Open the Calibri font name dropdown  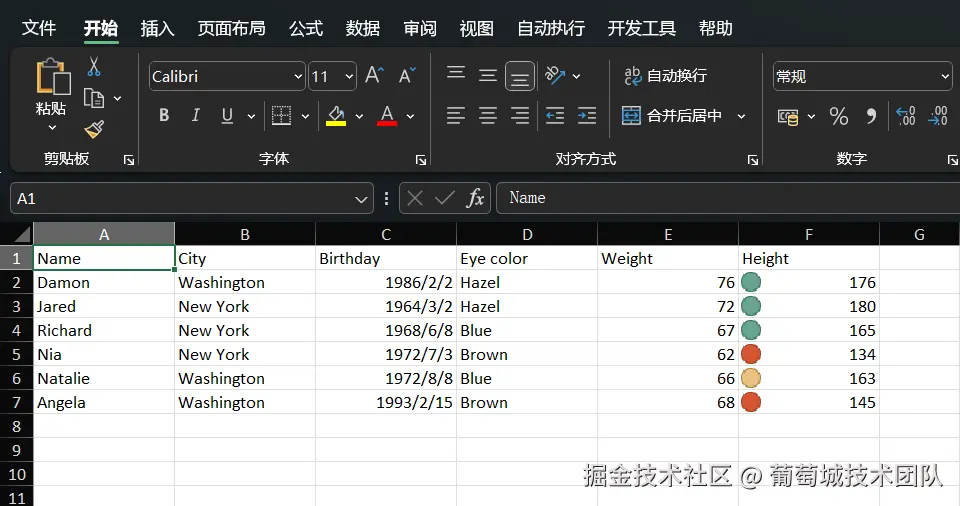298,77
